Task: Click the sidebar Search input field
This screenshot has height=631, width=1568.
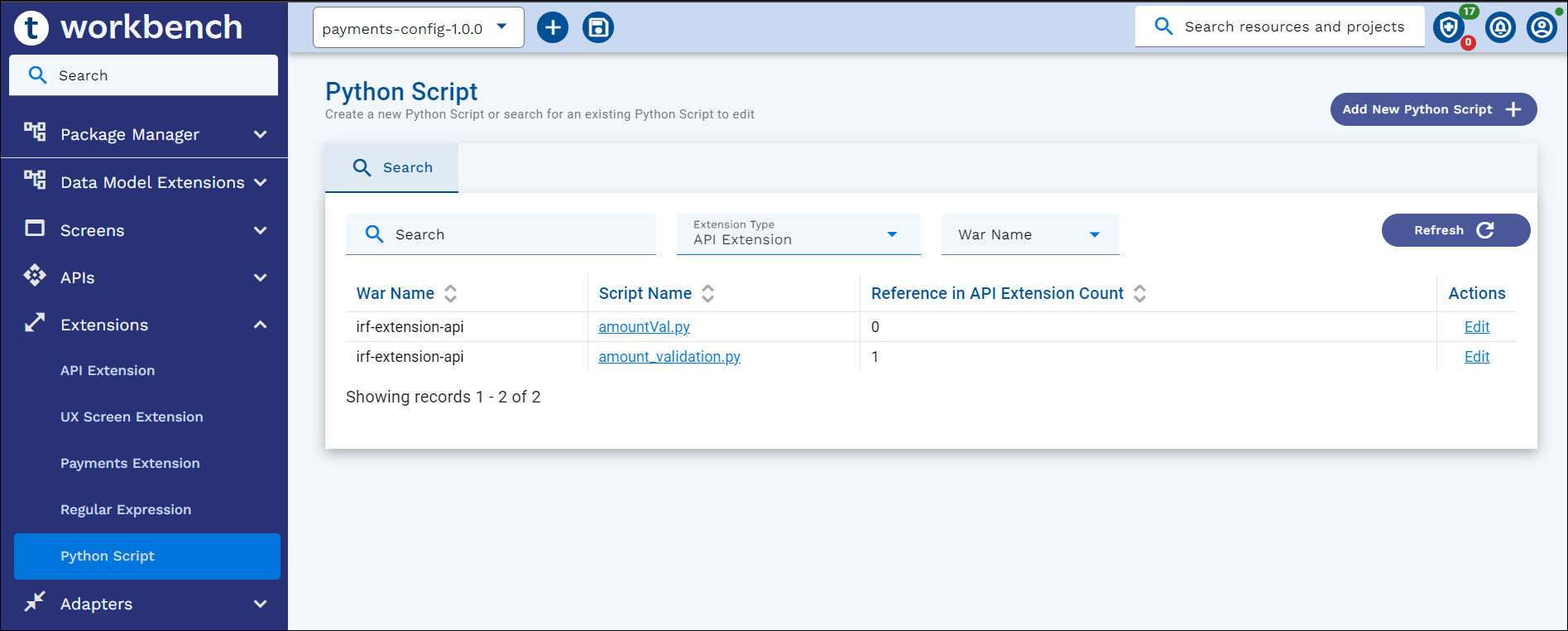Action: click(144, 75)
